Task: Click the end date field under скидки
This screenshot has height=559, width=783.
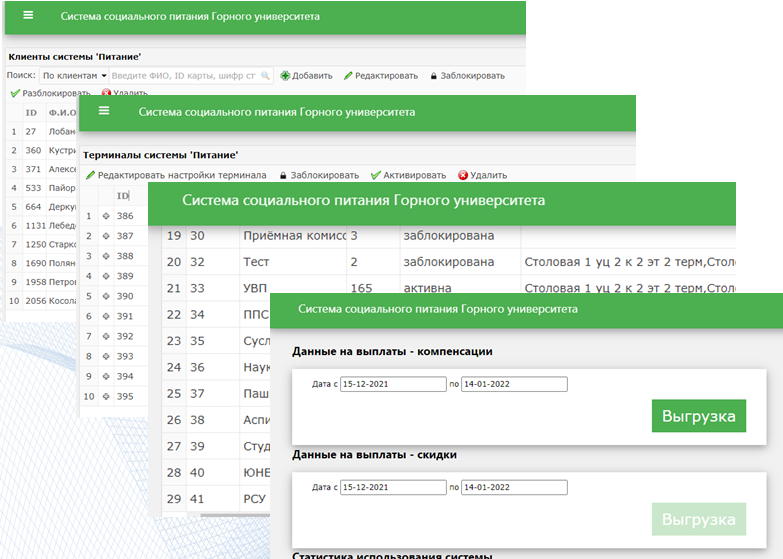Action: [x=514, y=488]
